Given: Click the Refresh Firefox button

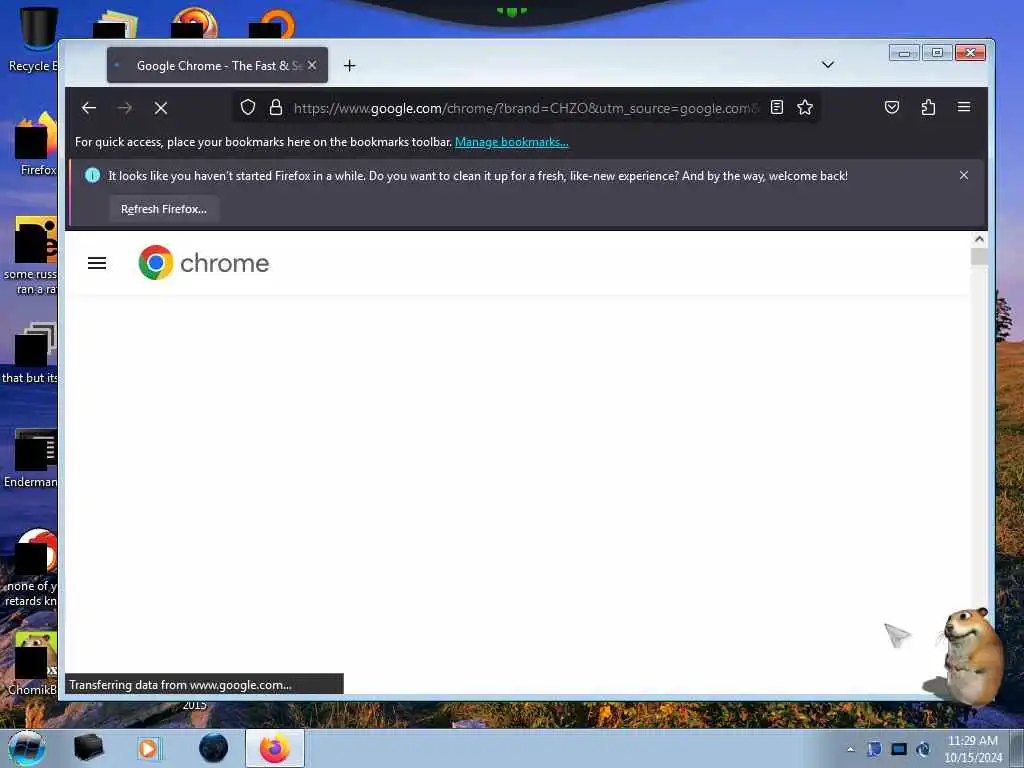Looking at the screenshot, I should (x=164, y=209).
